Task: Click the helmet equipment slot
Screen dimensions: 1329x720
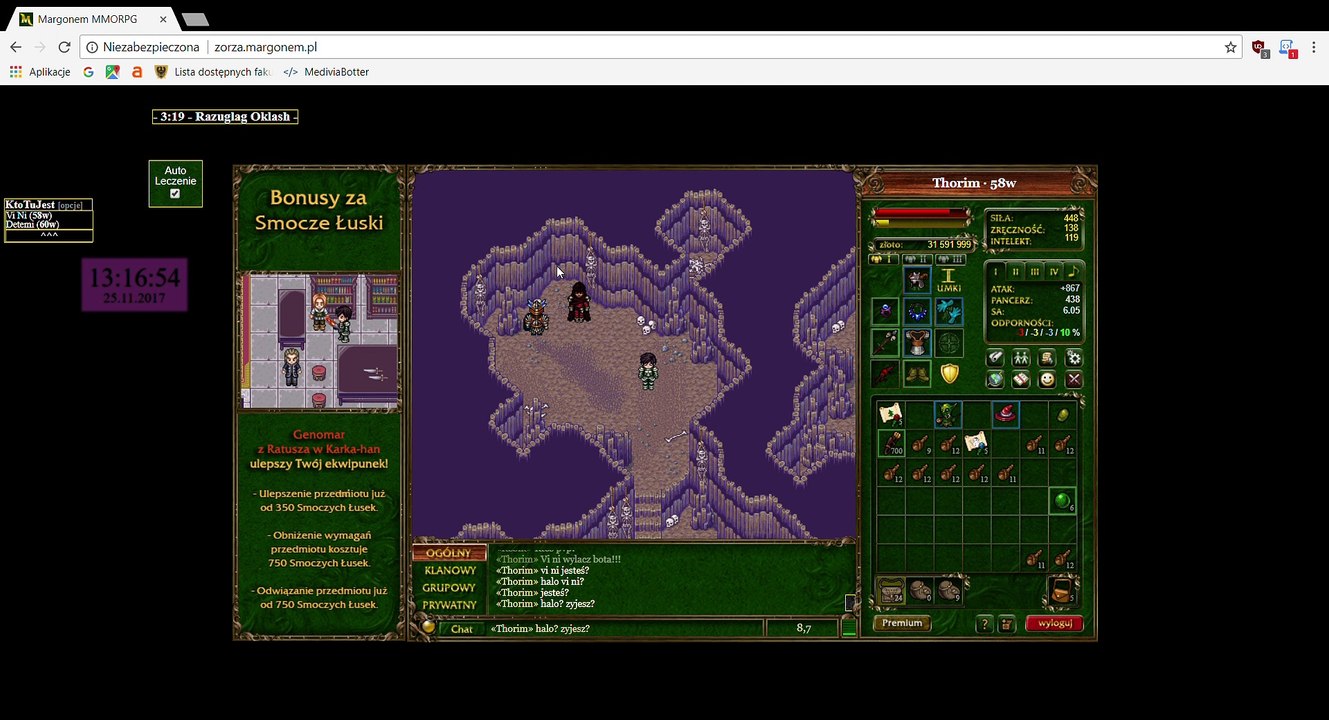Action: (917, 280)
